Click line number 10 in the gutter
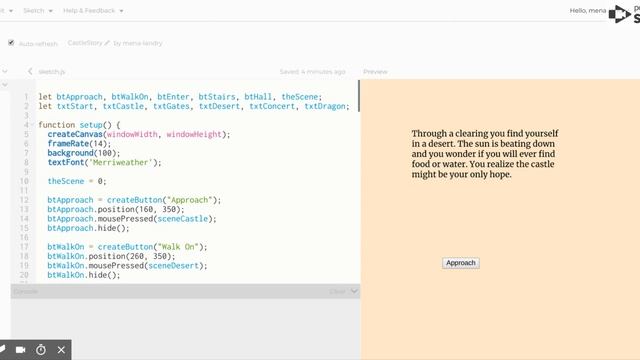 24,181
